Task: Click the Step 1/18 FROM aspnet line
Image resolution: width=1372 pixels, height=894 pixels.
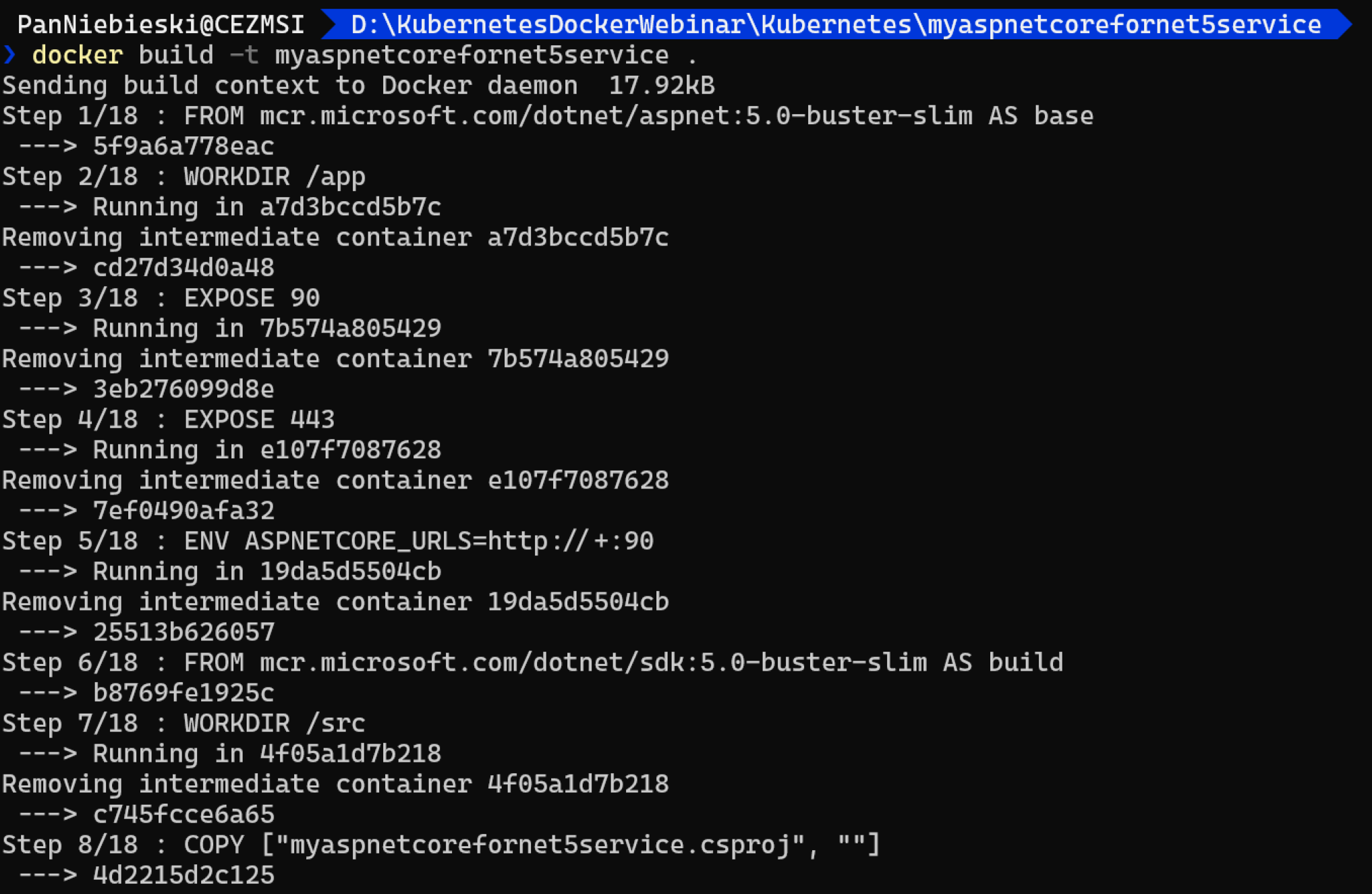Action: [548, 116]
